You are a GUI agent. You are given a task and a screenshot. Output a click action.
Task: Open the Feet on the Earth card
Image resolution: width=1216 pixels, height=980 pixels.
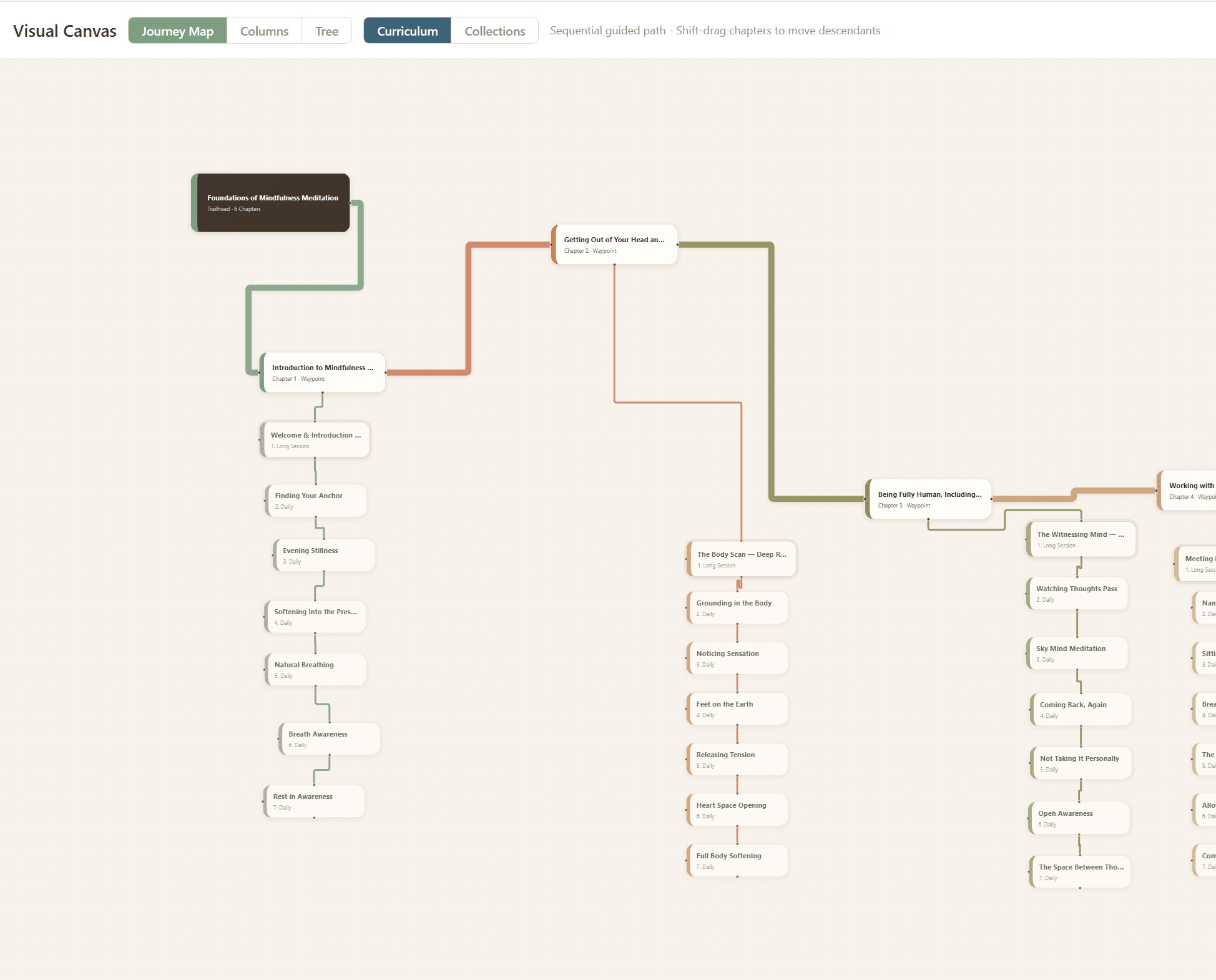coord(737,709)
